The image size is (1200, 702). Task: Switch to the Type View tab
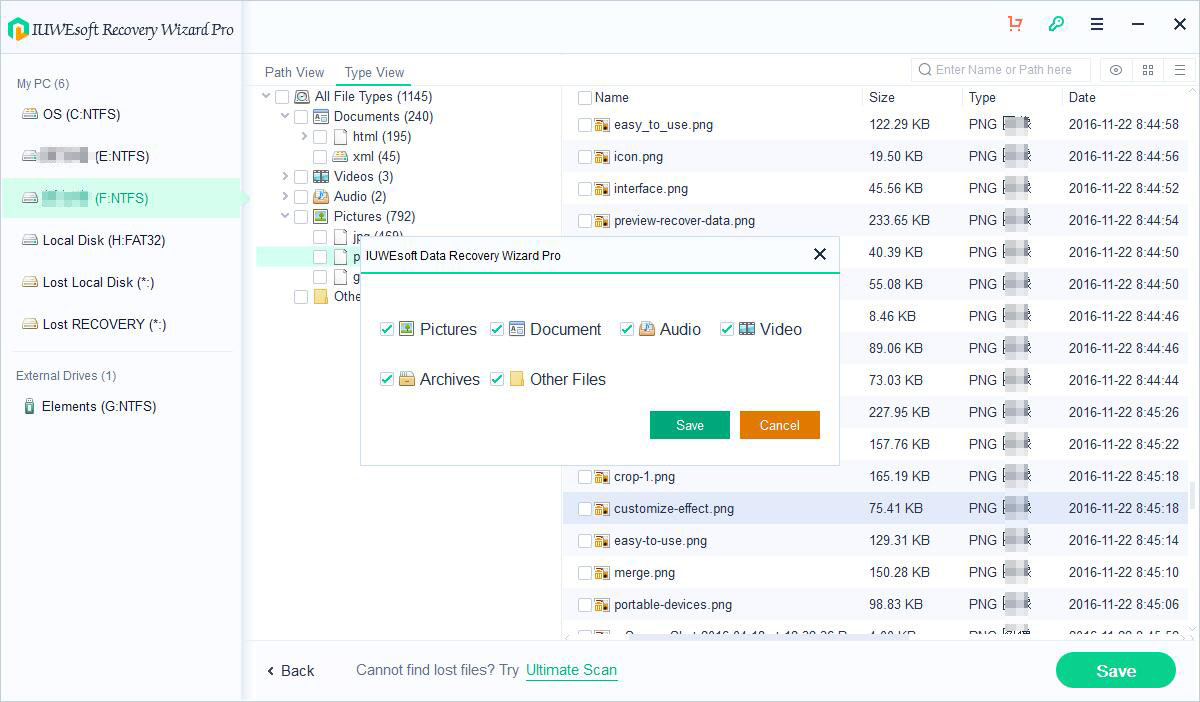coord(374,72)
